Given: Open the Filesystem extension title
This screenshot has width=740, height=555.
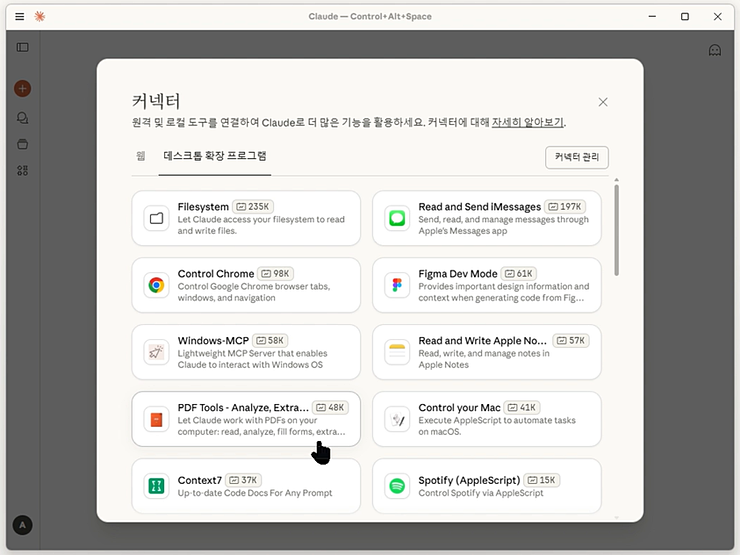Looking at the screenshot, I should point(203,207).
